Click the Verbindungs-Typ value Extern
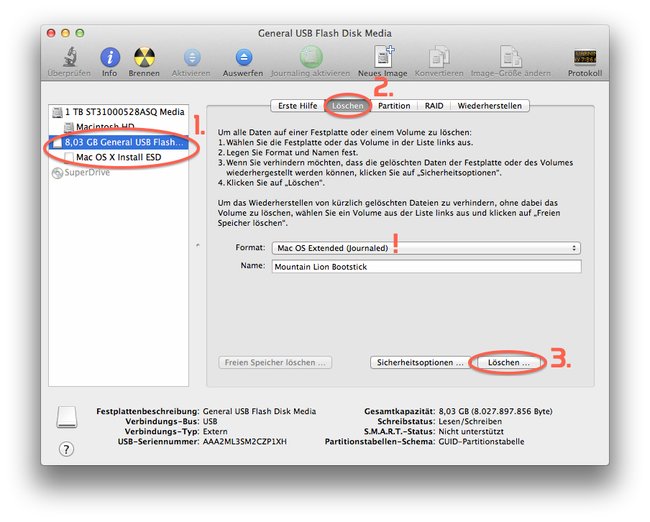The height and width of the screenshot is (522, 650). pos(215,432)
